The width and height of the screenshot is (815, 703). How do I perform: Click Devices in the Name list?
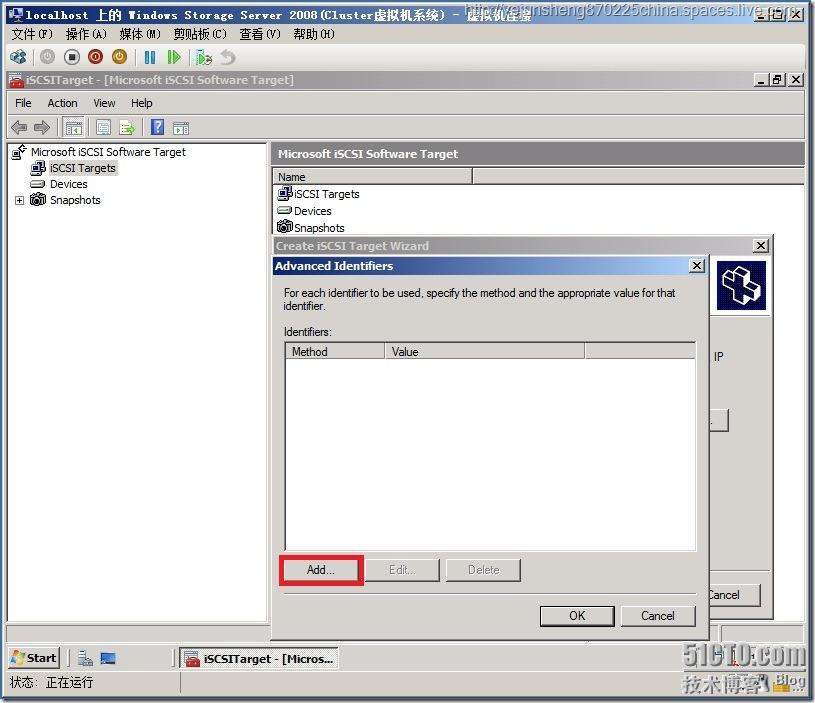click(x=312, y=211)
